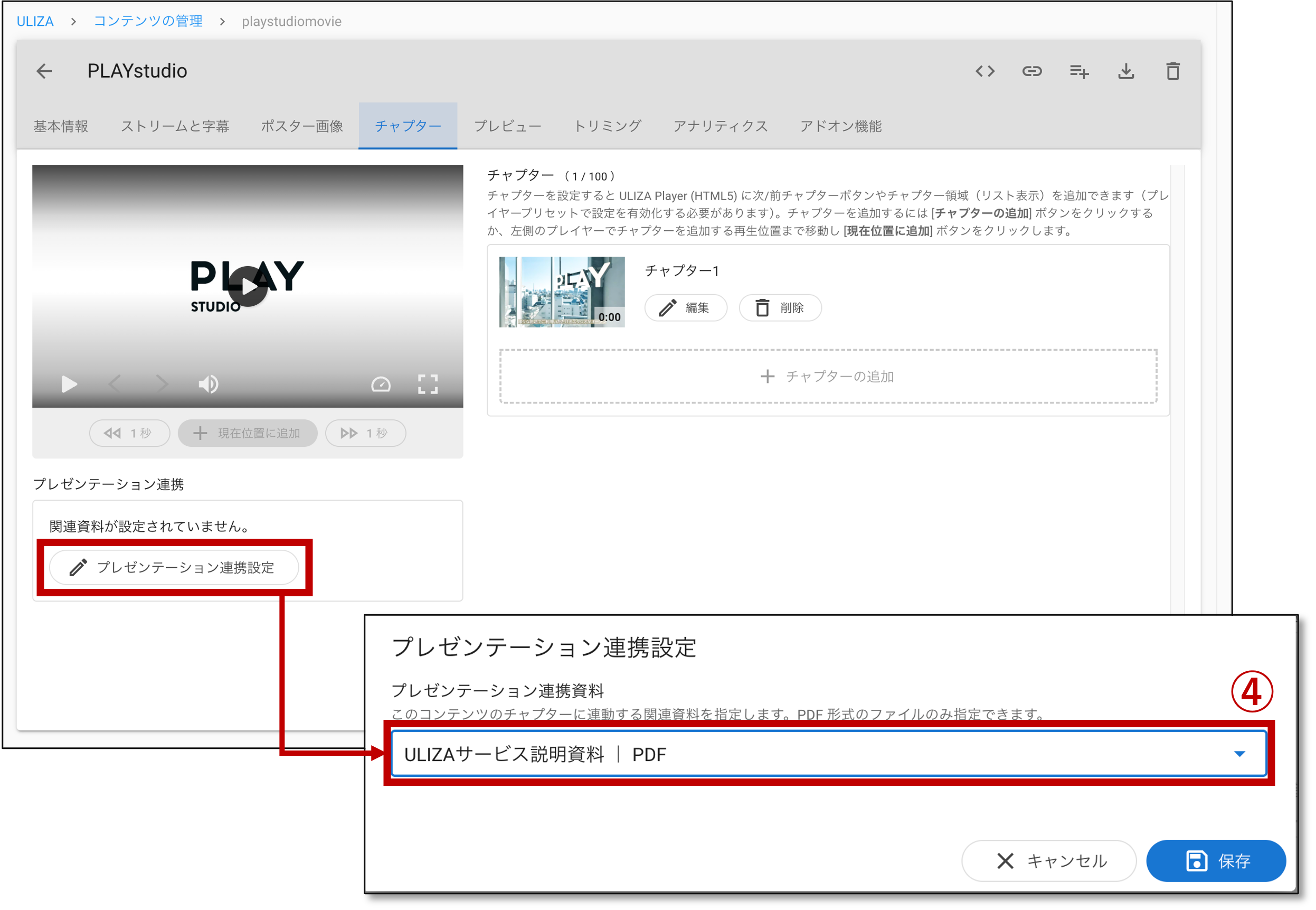Go to コンテンツの管理 breadcrumb link
The height and width of the screenshot is (910, 1316).
[x=148, y=21]
